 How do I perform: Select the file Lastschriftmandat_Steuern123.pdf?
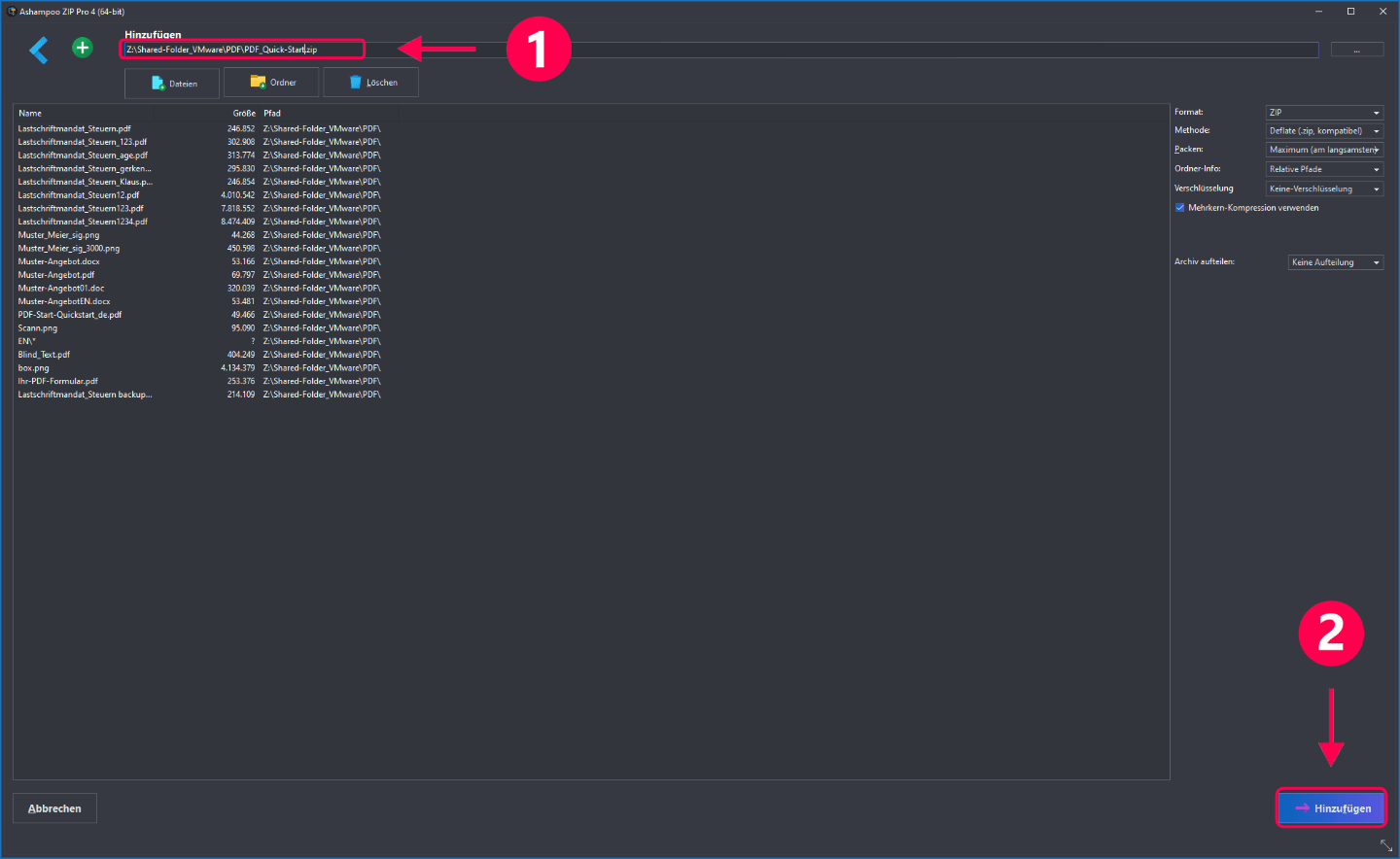coord(81,209)
